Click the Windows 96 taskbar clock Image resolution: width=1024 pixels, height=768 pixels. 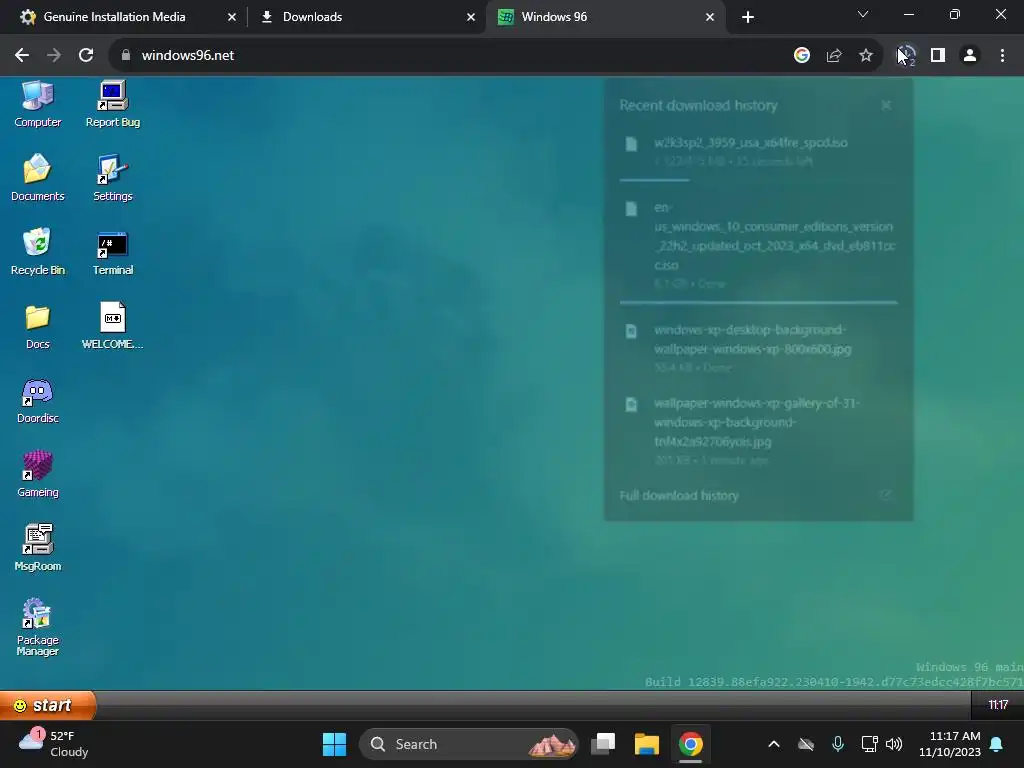coord(997,705)
